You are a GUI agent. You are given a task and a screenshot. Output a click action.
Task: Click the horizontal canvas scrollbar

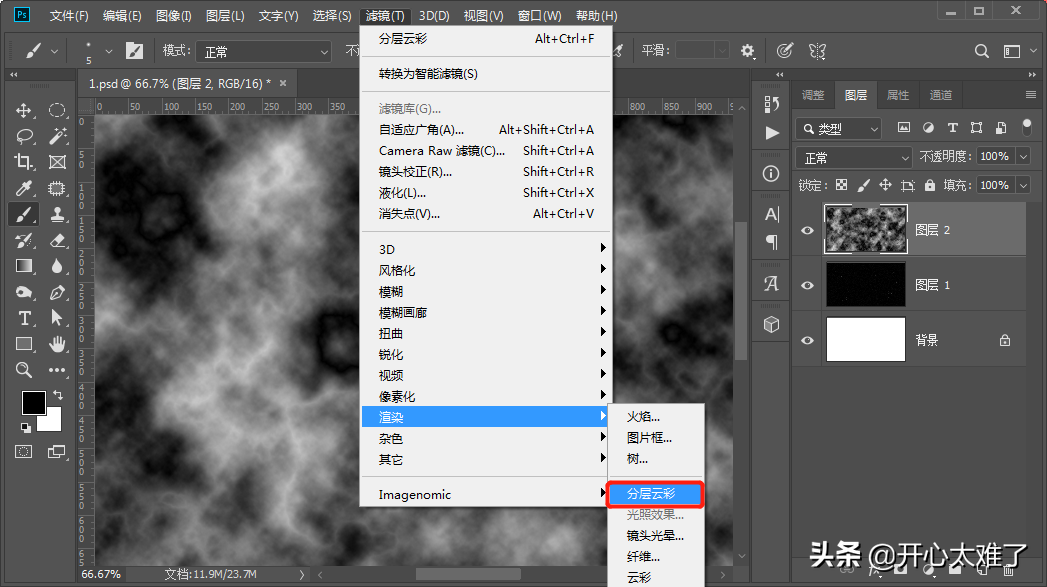click(x=467, y=574)
